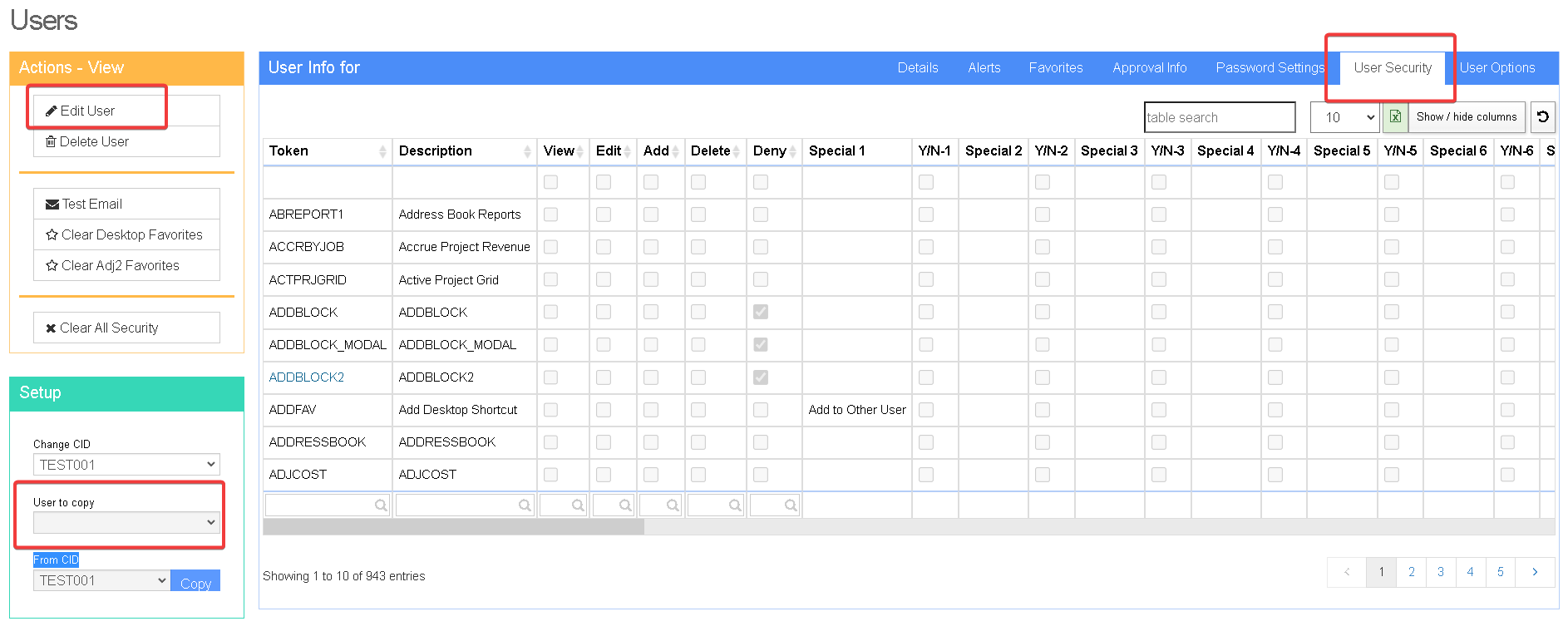Toggle Edit checkbox for ACCRBYJOB row
Screen dimensions: 1568x636
point(604,247)
